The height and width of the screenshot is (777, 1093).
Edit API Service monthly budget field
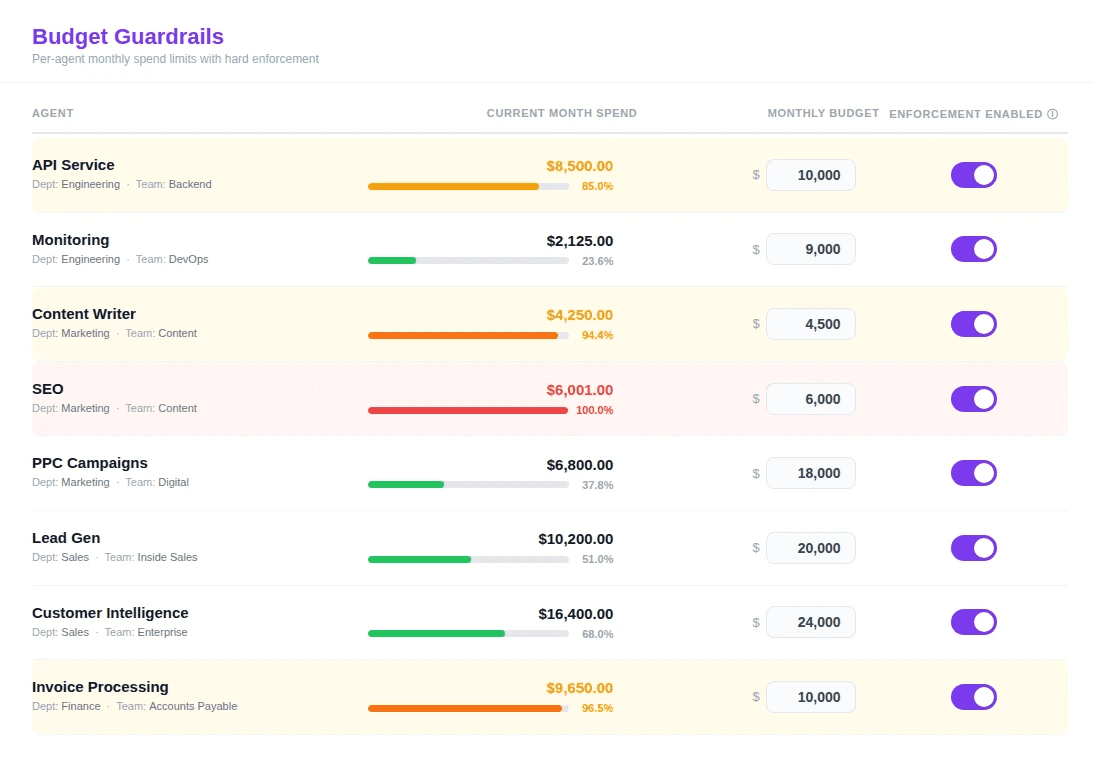coord(811,175)
